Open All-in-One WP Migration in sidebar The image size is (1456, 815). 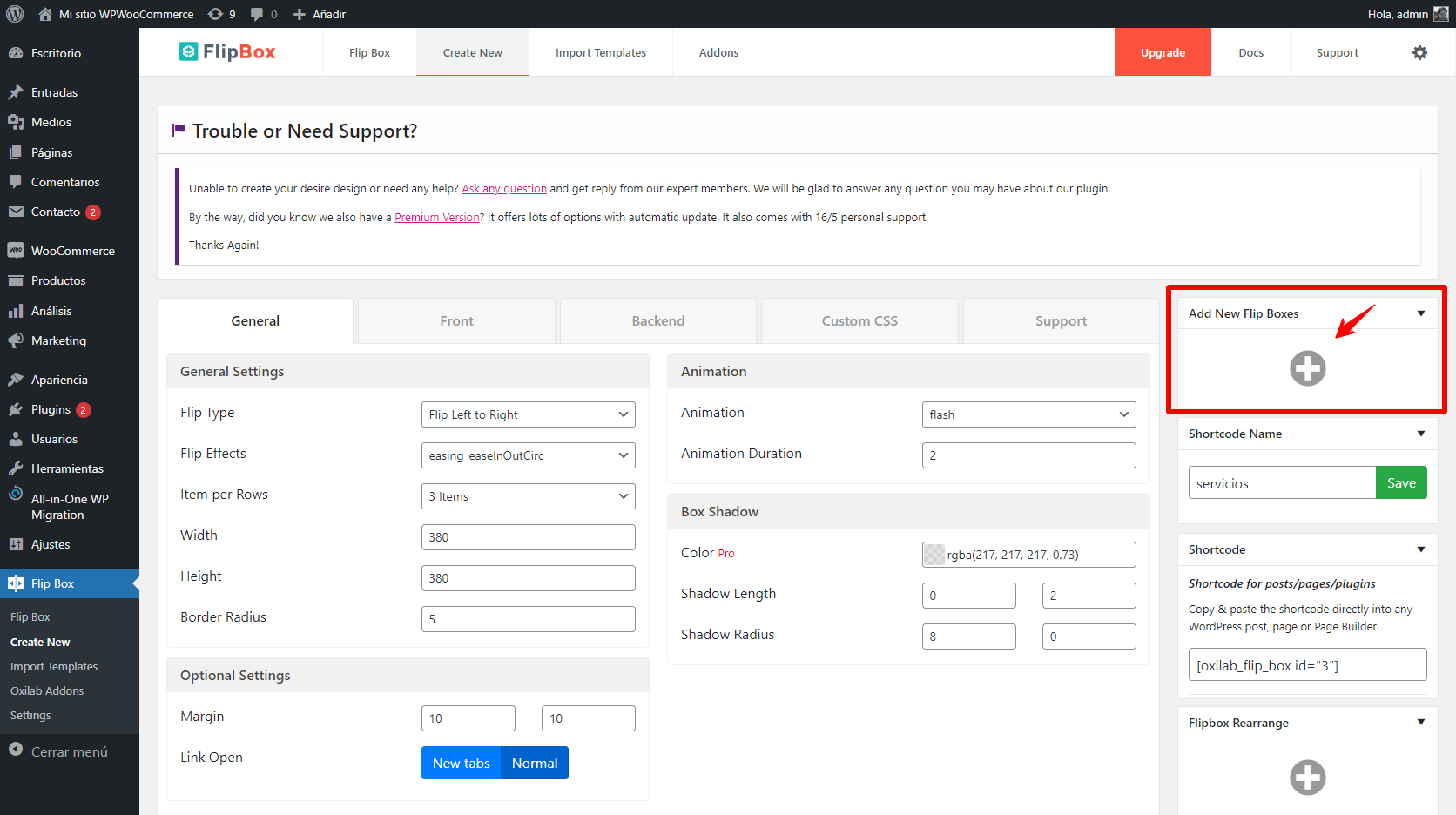[70, 506]
